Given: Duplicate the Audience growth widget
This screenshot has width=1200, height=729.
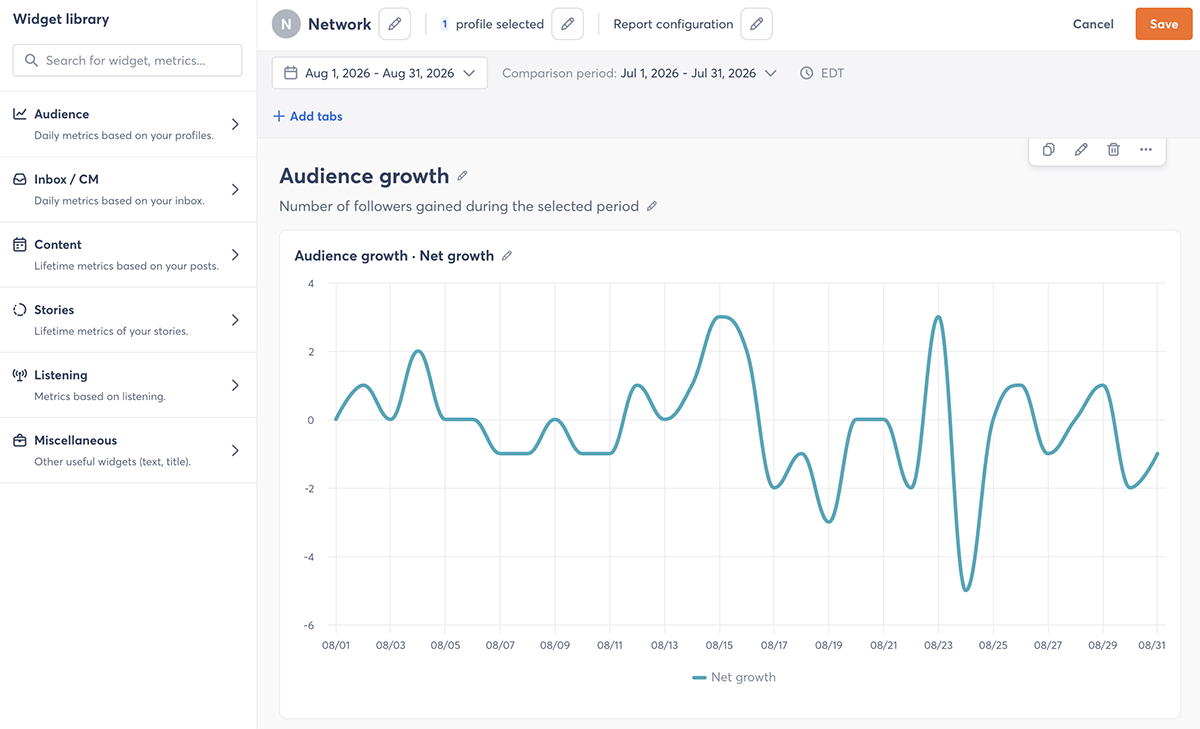Looking at the screenshot, I should pyautogui.click(x=1049, y=150).
